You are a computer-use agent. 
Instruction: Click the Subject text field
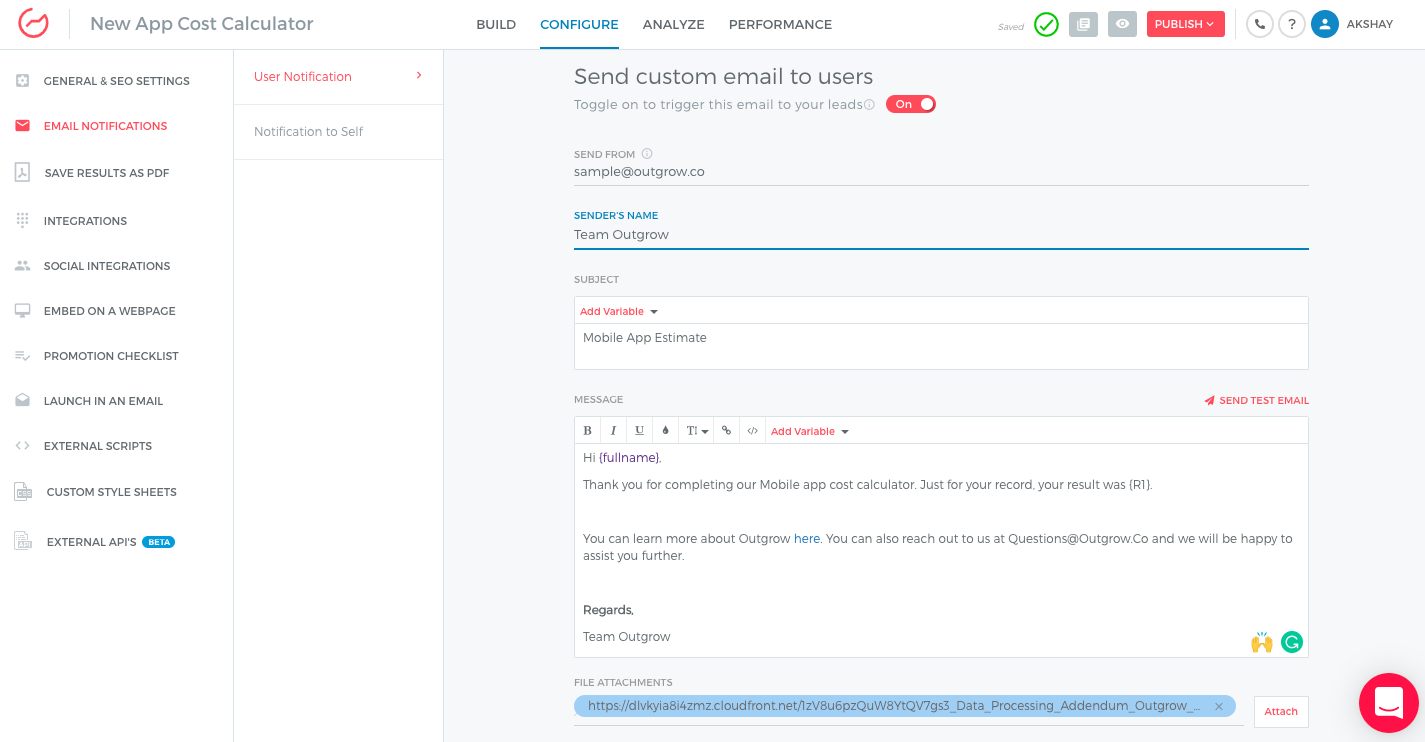pos(941,346)
